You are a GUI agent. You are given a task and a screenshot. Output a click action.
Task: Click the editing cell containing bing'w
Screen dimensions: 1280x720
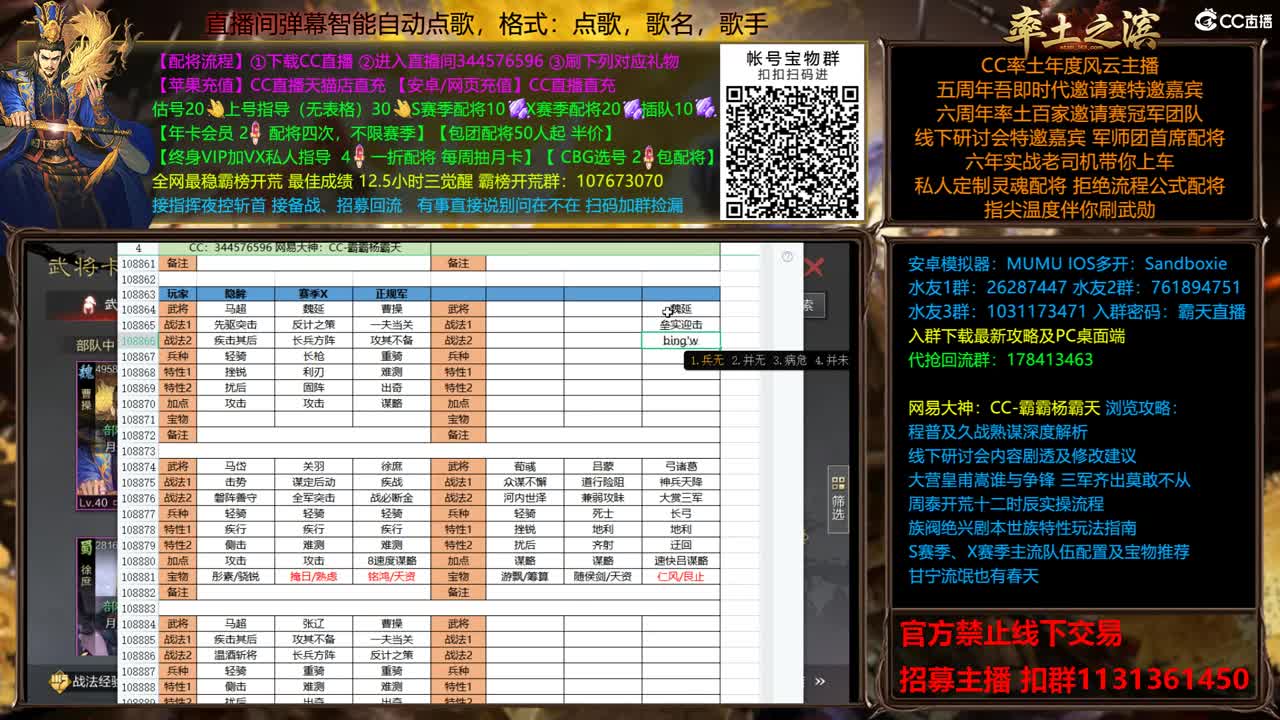pyautogui.click(x=681, y=341)
